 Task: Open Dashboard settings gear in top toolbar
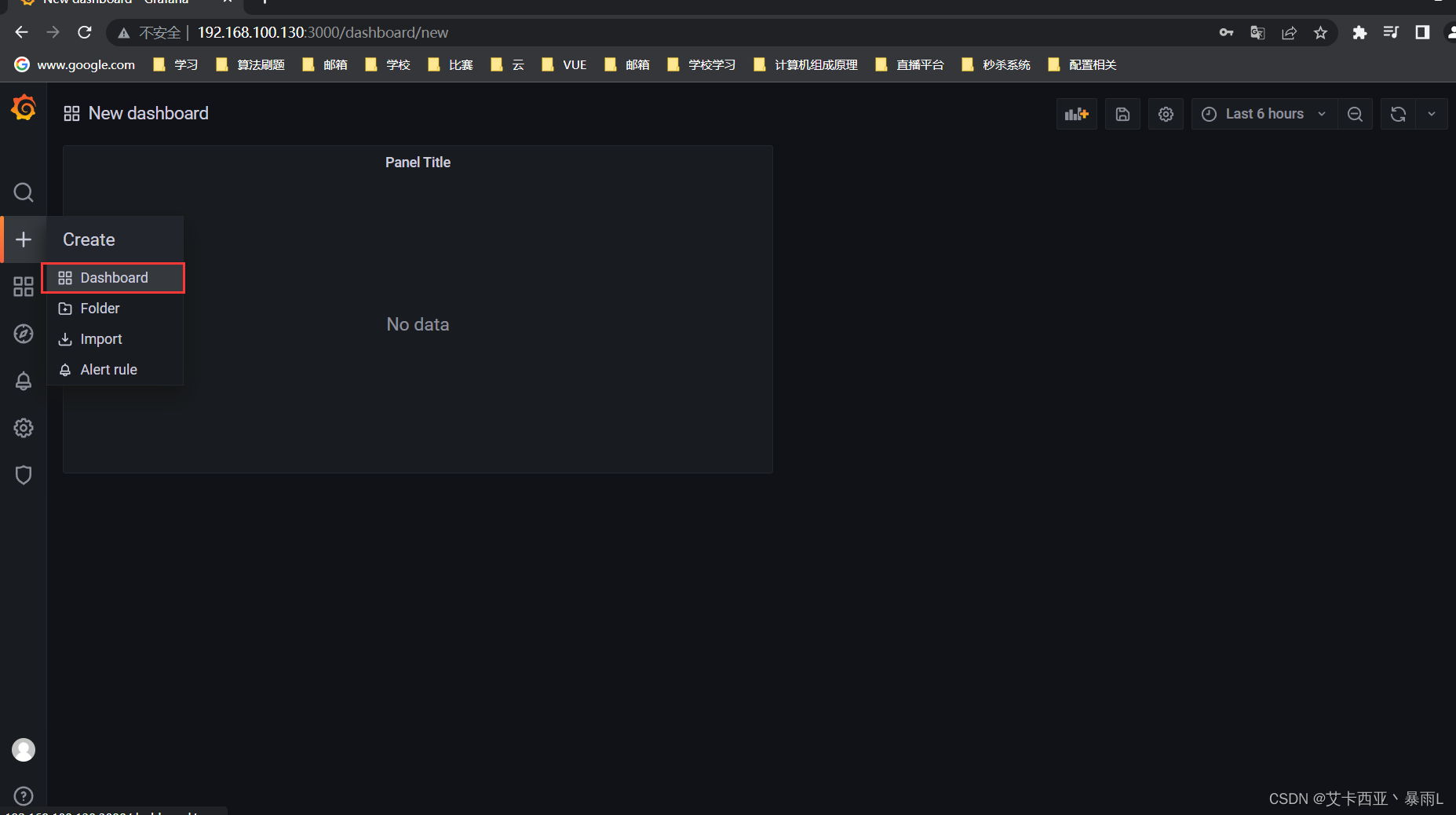pos(1166,114)
